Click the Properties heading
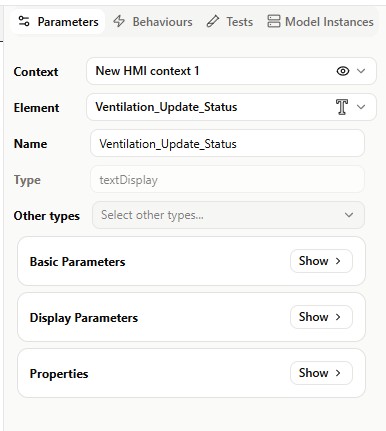 [59, 374]
